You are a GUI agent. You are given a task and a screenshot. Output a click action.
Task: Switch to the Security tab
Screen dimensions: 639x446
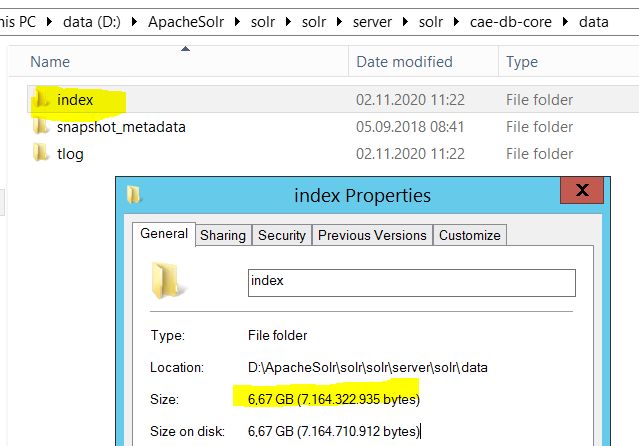[x=282, y=235]
